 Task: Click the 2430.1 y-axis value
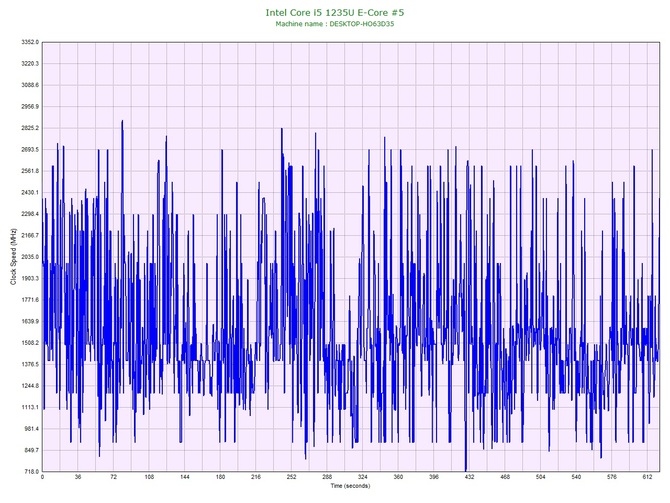[30, 192]
